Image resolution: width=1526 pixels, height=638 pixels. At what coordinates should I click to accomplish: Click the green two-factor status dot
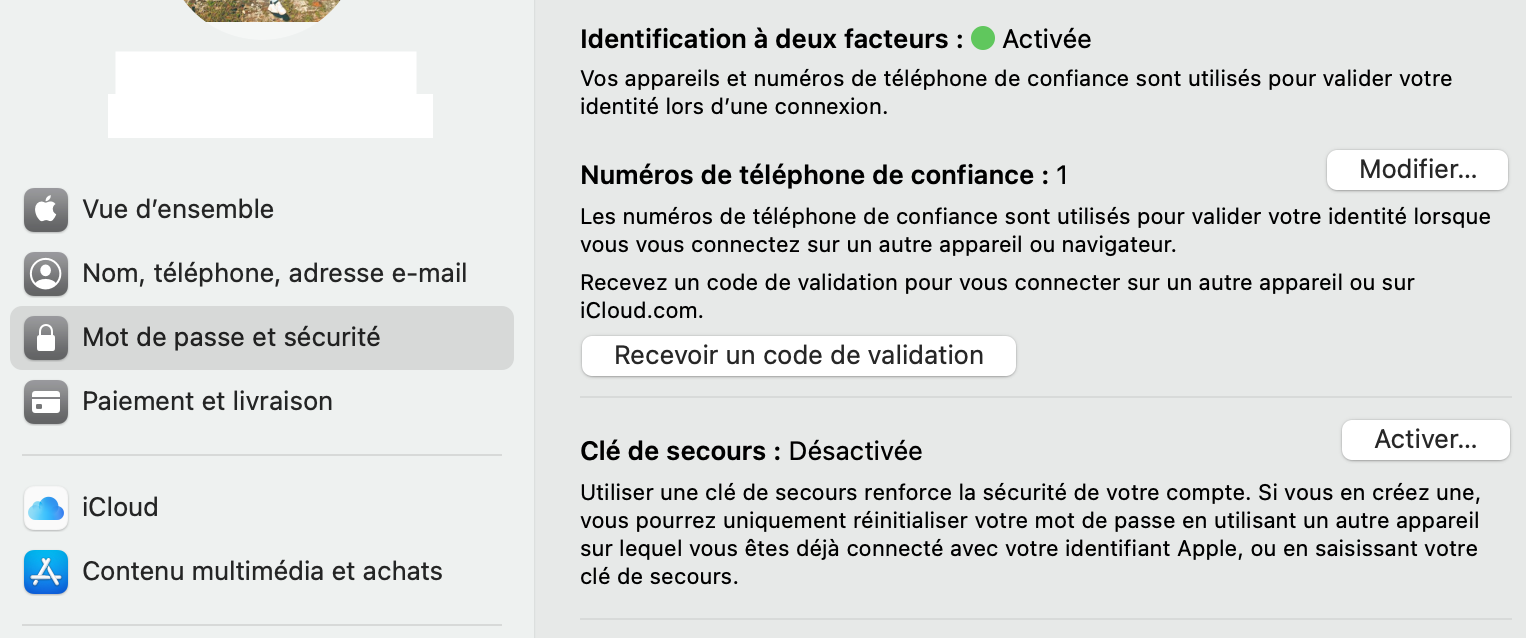(983, 39)
